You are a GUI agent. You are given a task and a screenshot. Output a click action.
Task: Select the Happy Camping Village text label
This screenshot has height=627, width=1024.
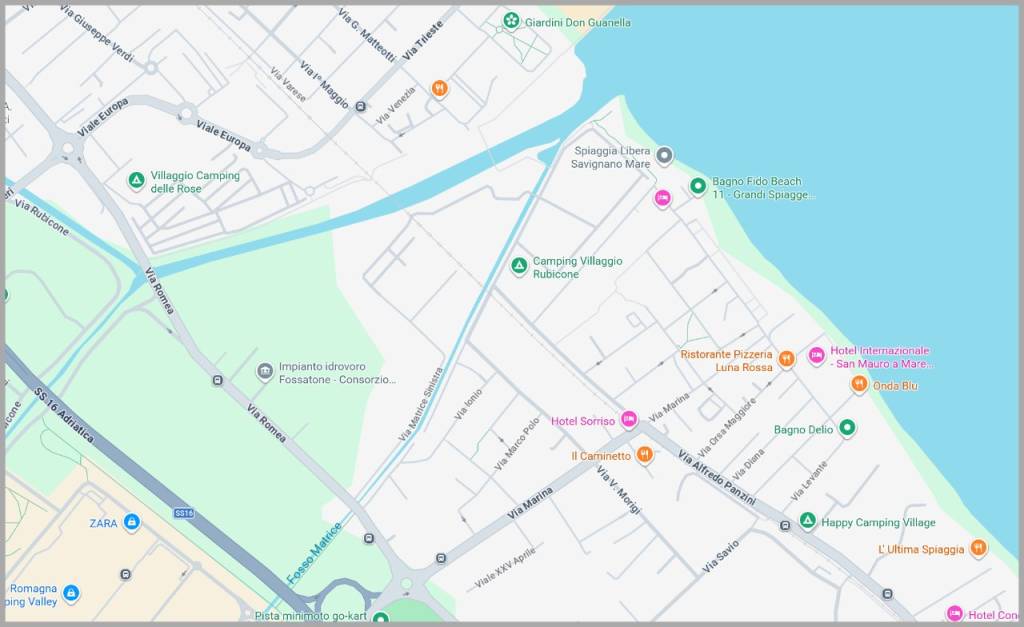pos(878,522)
